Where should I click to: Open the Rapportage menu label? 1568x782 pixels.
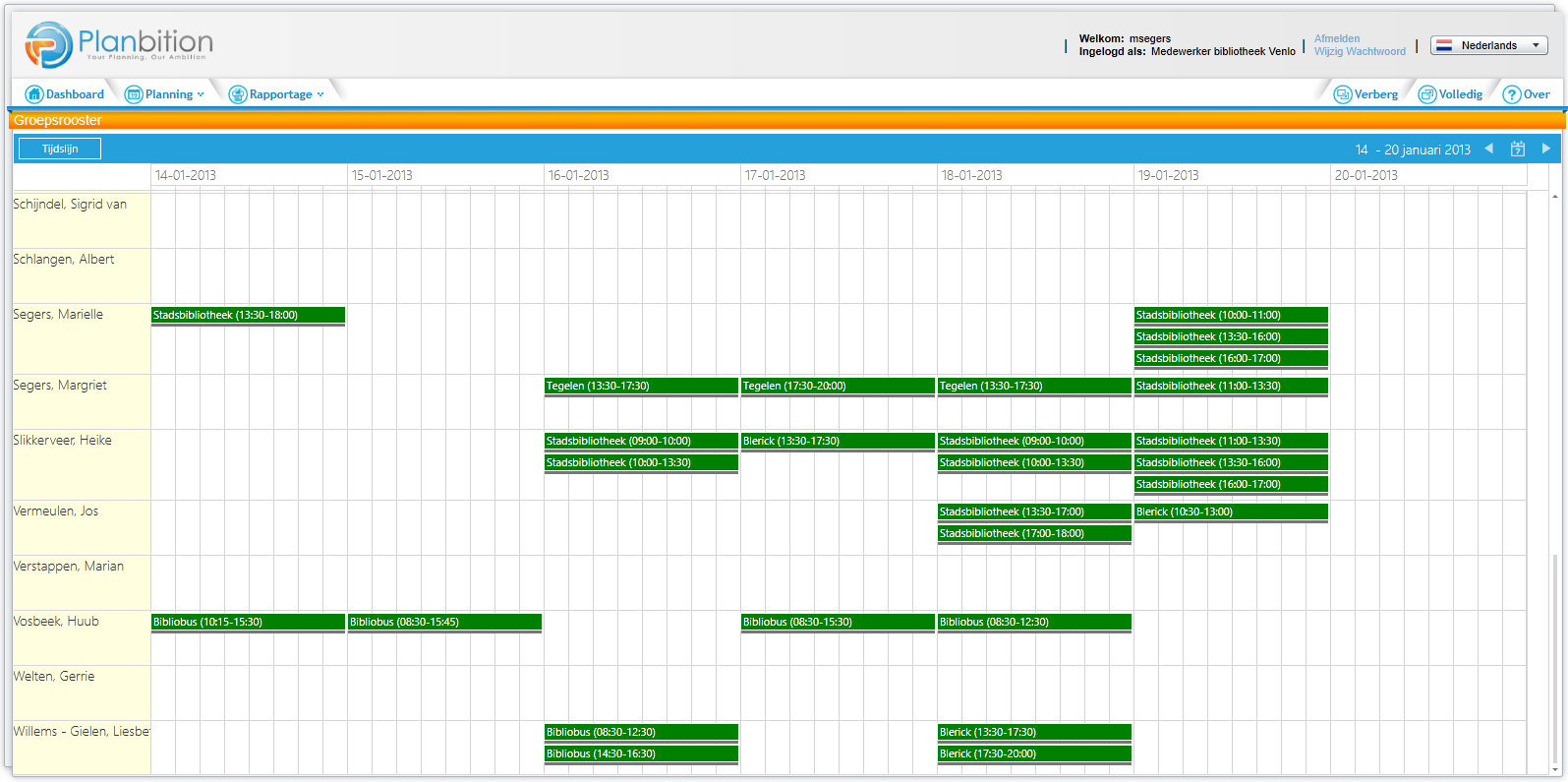point(281,94)
